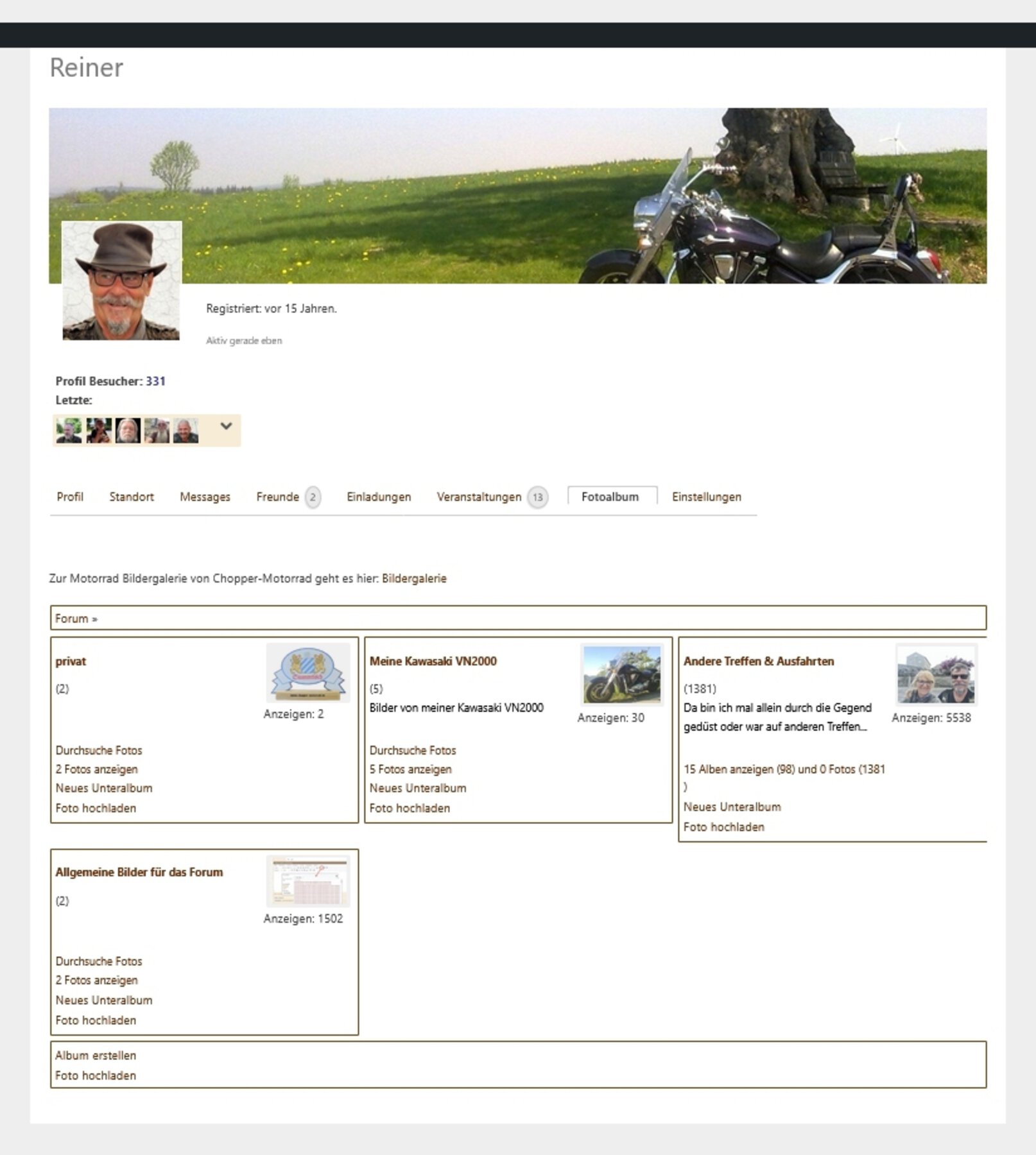The image size is (1036, 1155).
Task: Click 5 Fotos anzeigen under Kawasaki album
Action: (410, 769)
